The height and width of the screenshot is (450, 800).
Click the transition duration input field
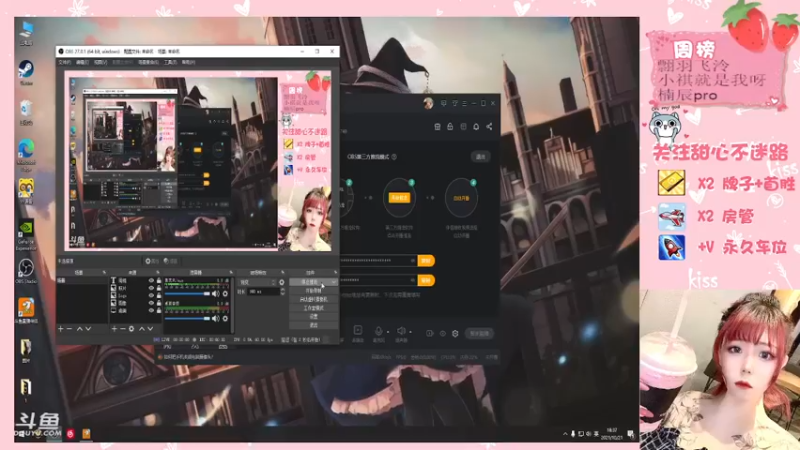pyautogui.click(x=263, y=291)
